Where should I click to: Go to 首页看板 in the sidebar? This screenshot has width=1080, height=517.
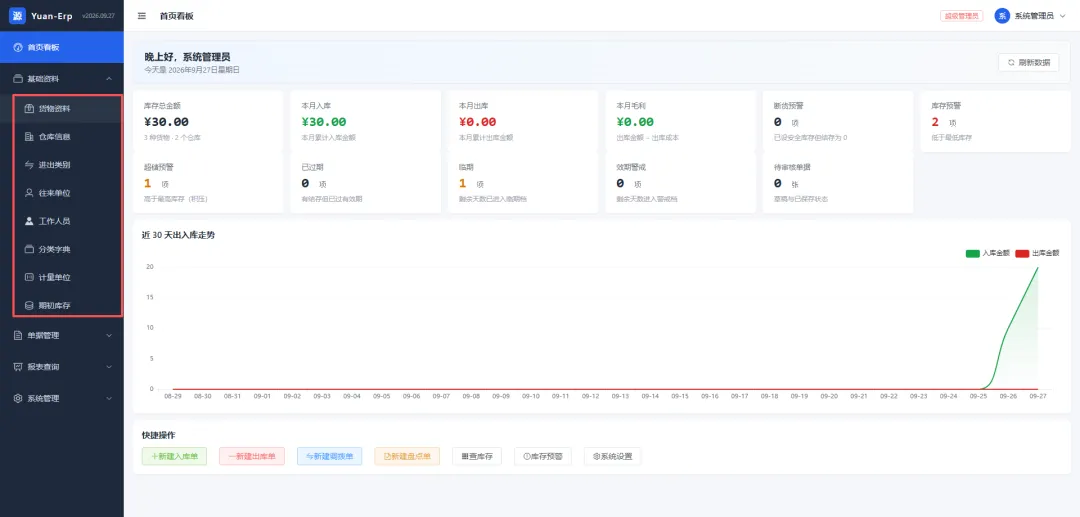[62, 48]
